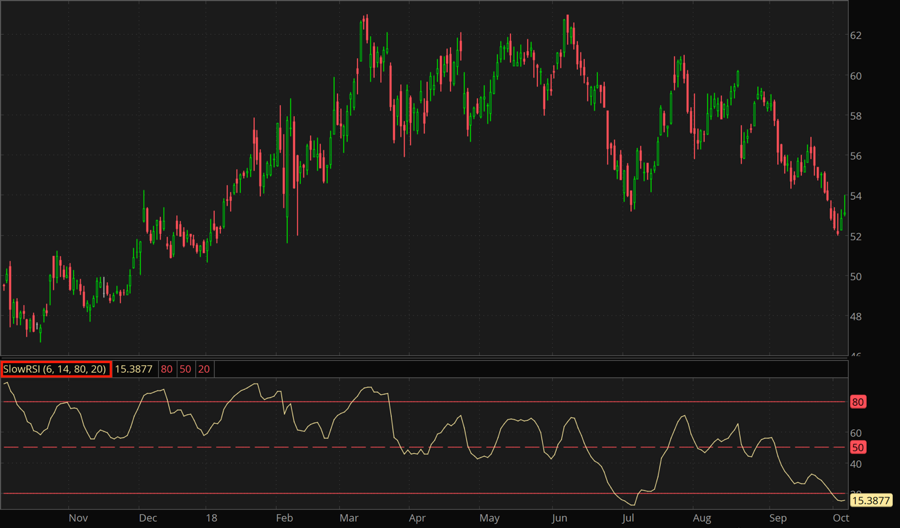Select the 80 overbought tag in the header
900x528 pixels.
click(166, 369)
